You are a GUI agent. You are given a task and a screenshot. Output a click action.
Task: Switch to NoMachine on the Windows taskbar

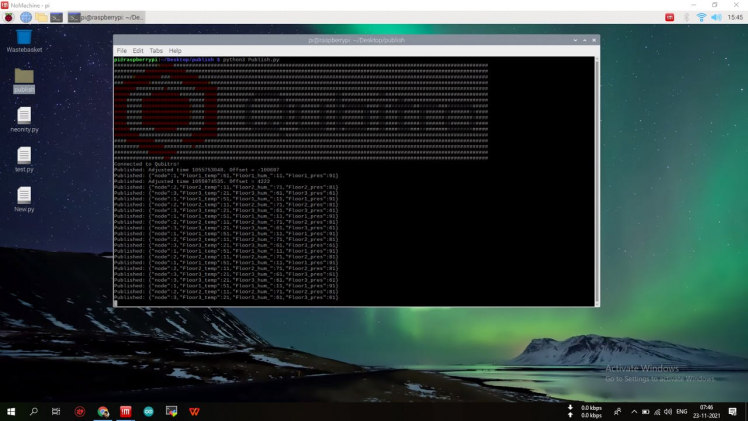tap(125, 411)
